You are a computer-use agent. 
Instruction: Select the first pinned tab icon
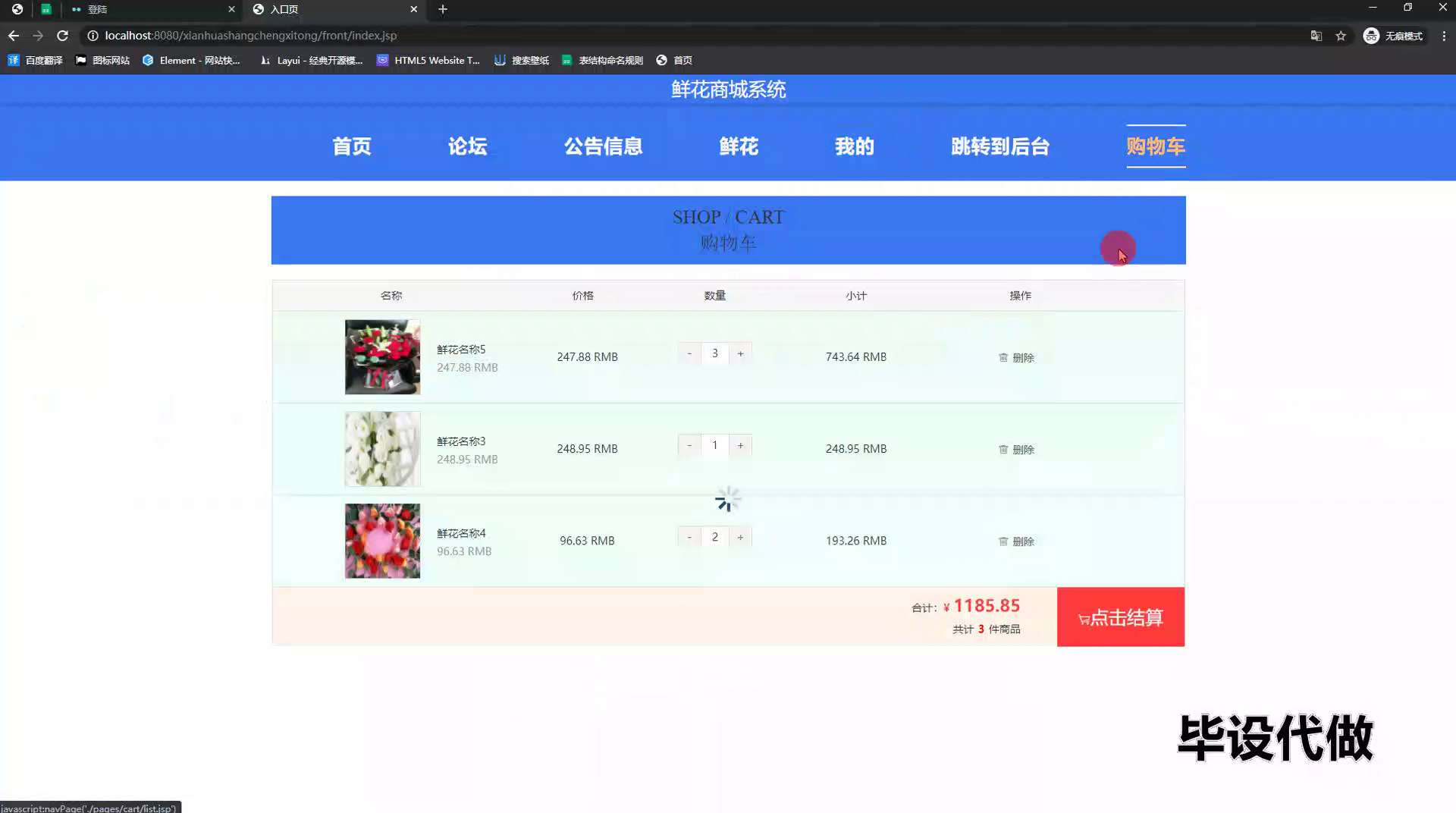click(17, 9)
